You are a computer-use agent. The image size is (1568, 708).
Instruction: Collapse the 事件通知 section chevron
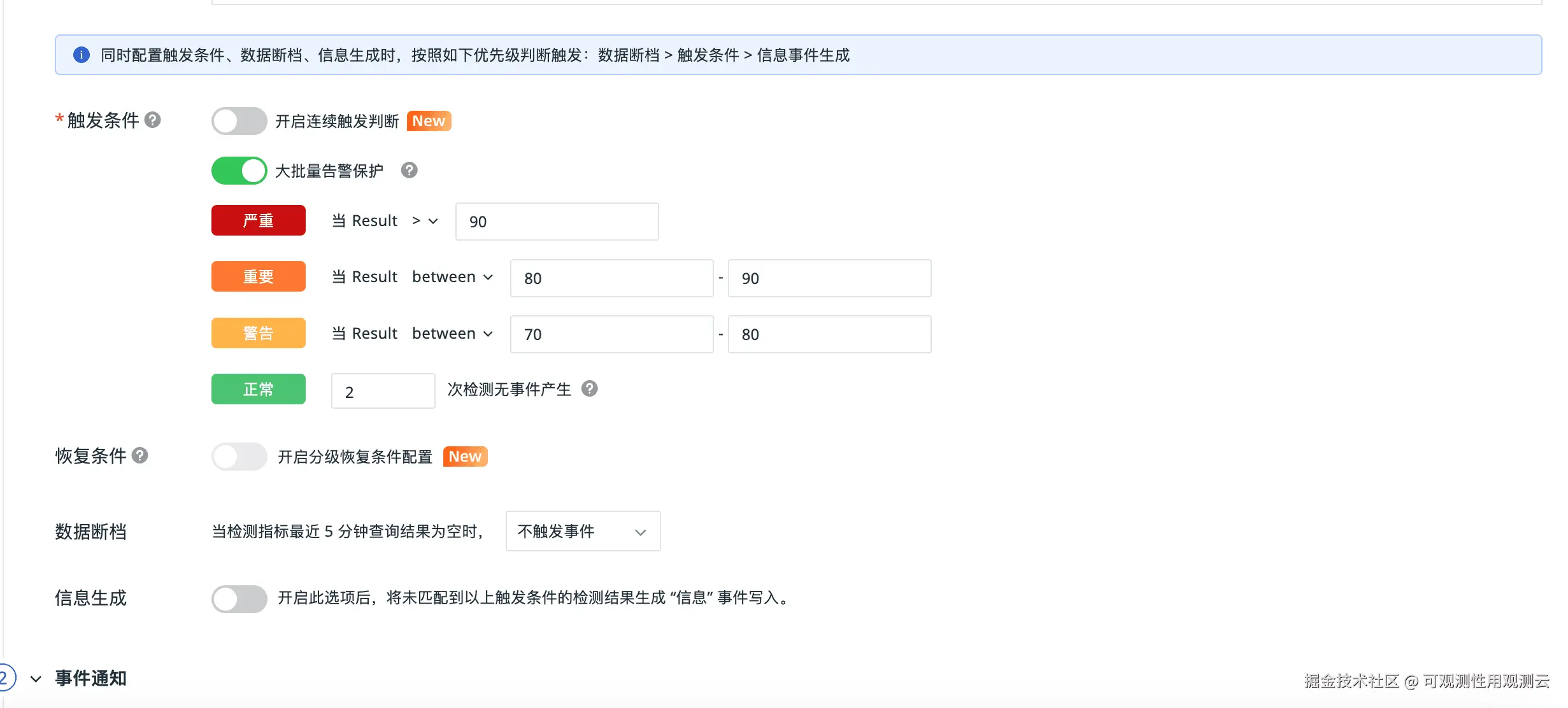point(36,679)
